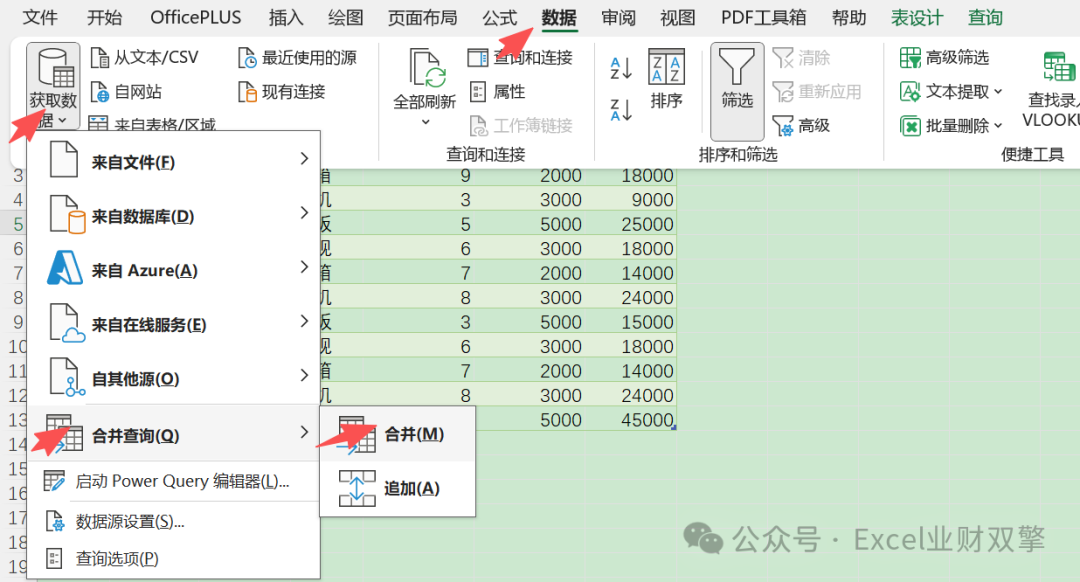This screenshot has height=582, width=1080.
Task: Switch to the 查询 tab
Action: coord(986,17)
